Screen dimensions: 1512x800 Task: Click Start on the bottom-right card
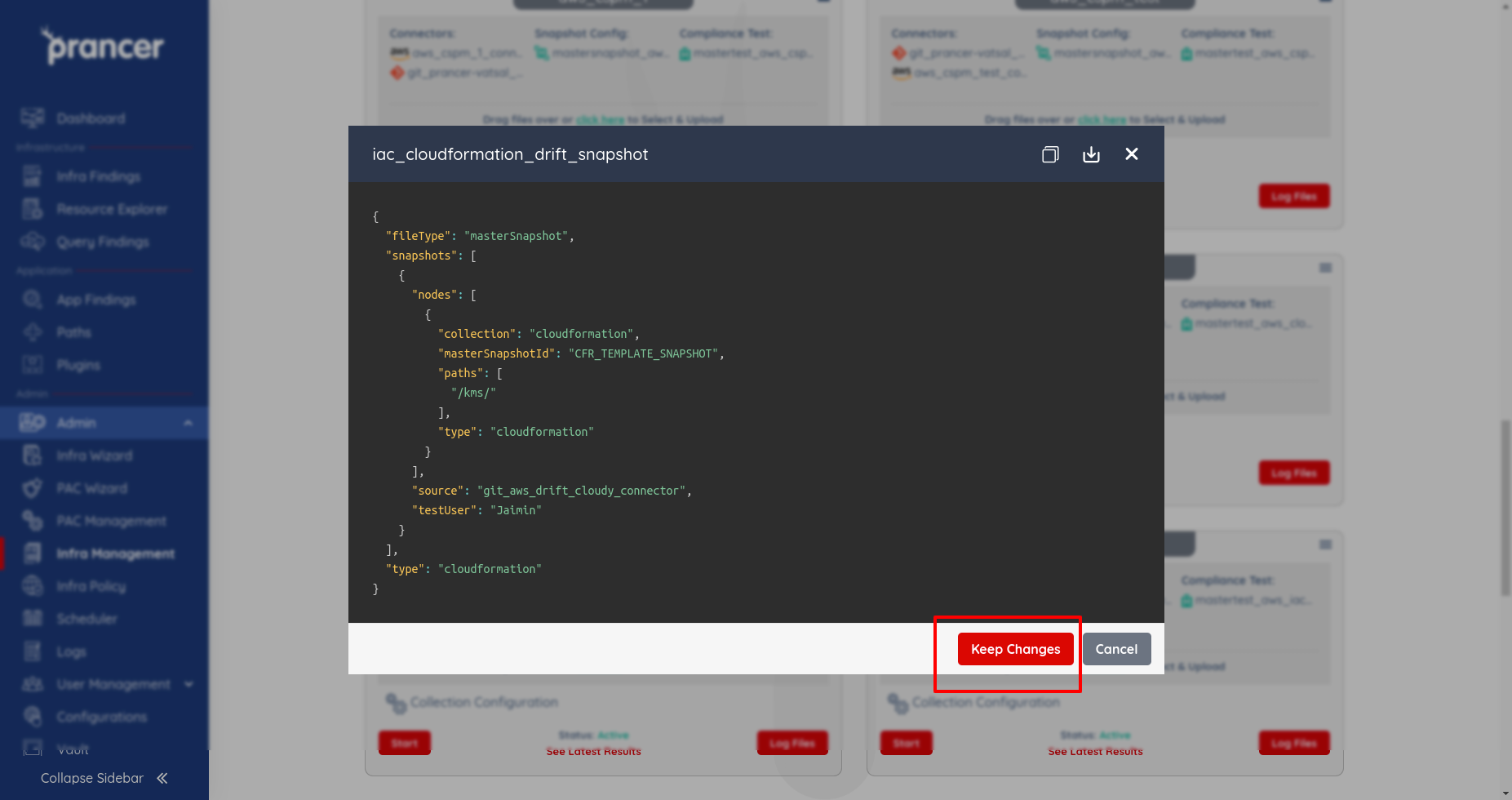[906, 743]
